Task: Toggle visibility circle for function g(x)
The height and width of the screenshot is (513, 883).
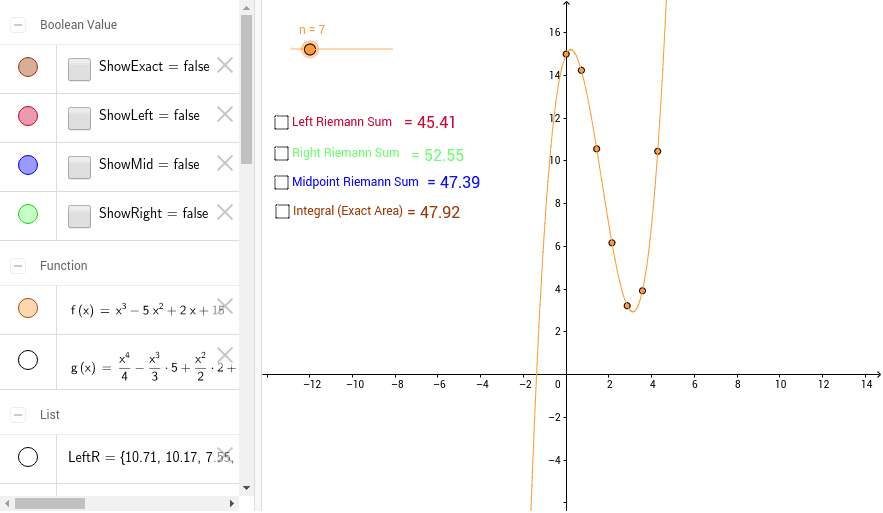Action: point(28,360)
